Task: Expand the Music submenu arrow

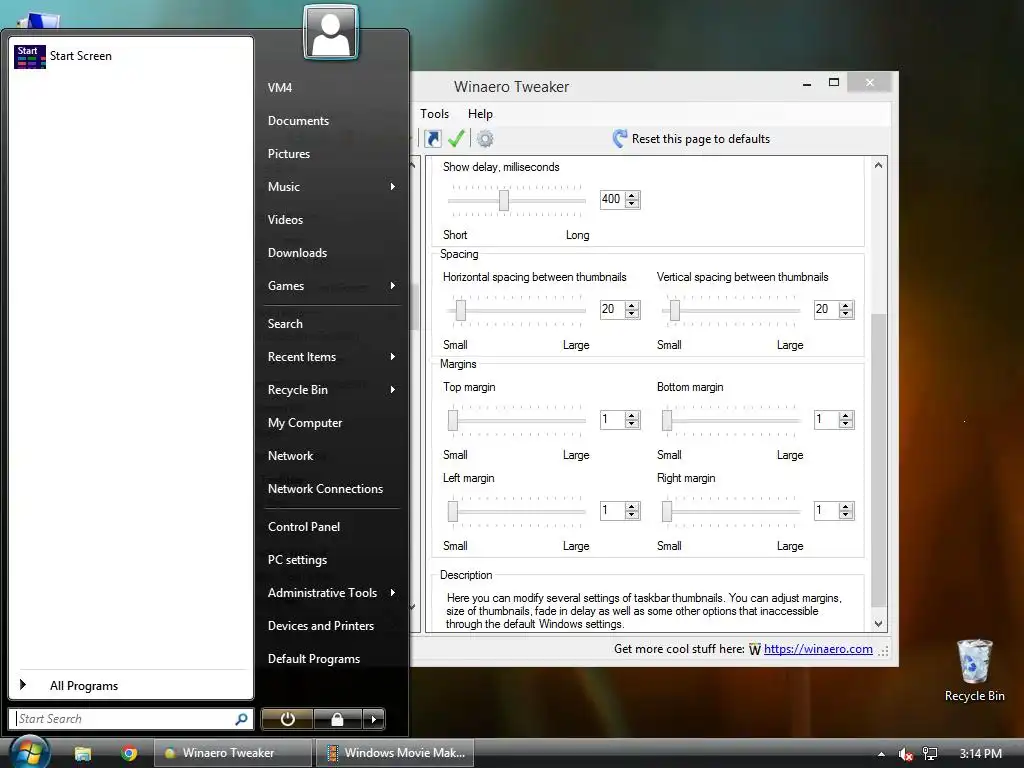Action: 392,187
